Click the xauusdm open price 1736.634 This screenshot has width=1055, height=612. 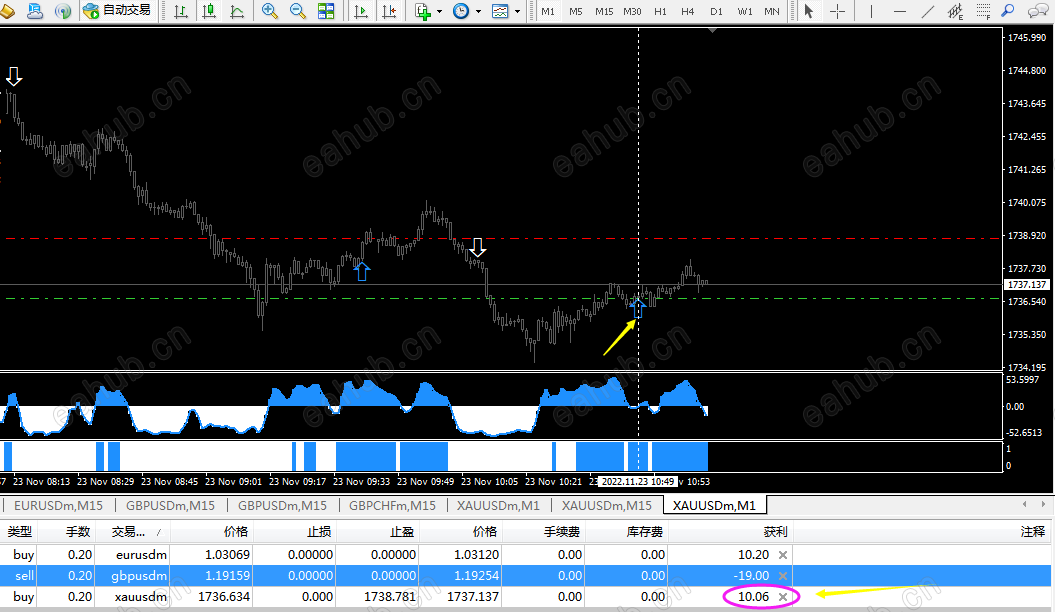coord(224,597)
